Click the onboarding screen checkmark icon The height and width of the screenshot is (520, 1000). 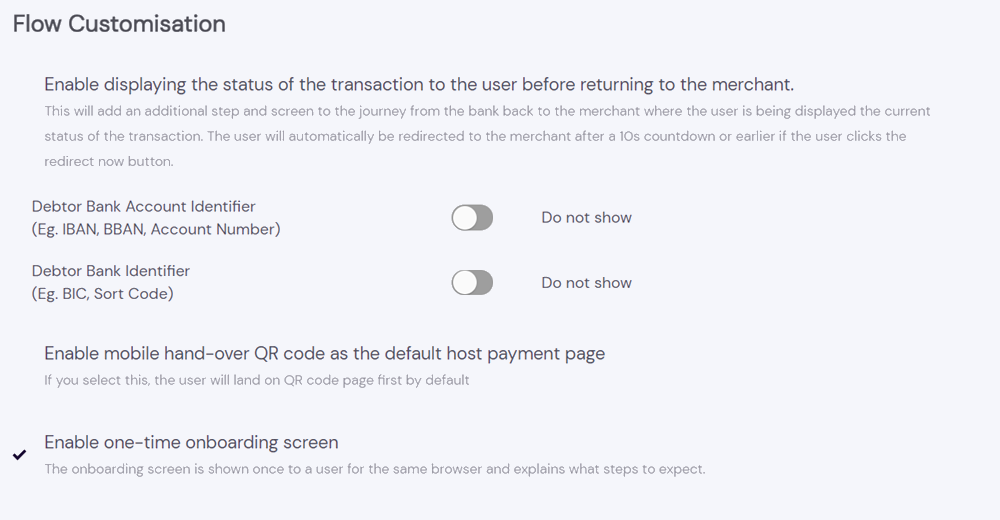[19, 455]
